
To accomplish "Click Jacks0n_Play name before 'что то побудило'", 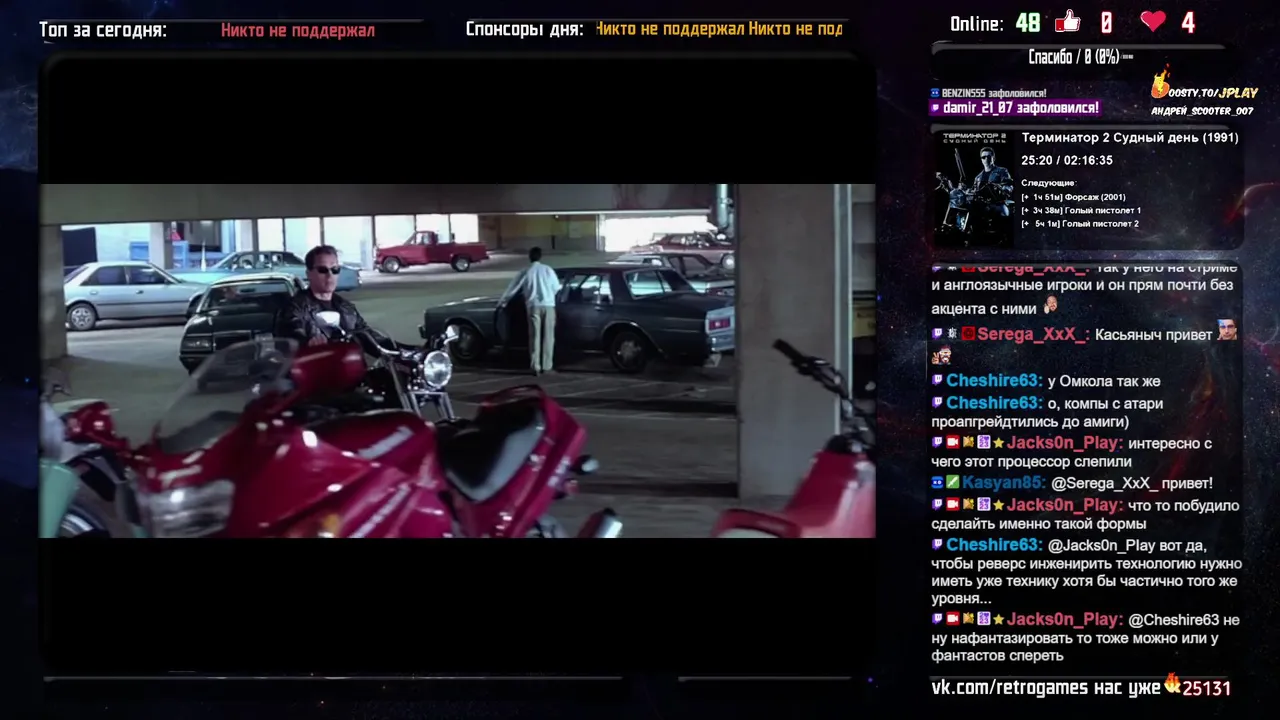I will coord(1065,504).
